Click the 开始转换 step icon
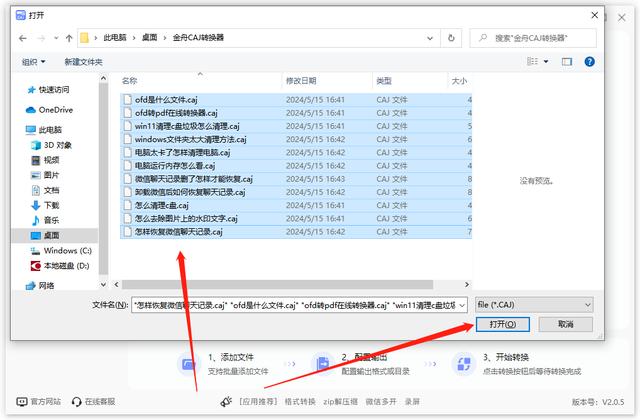The height and width of the screenshot is (420, 640). pos(464,364)
